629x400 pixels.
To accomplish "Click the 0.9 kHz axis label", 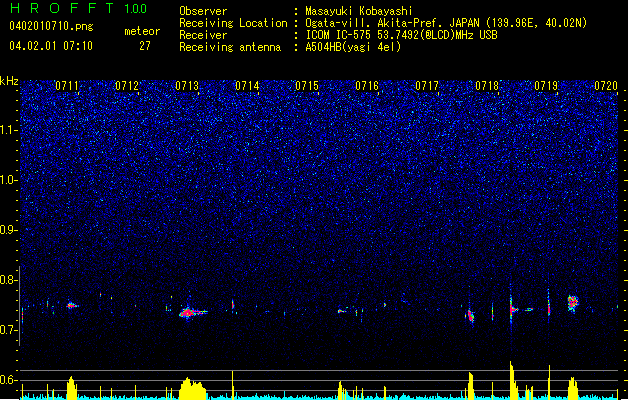I will [8, 230].
